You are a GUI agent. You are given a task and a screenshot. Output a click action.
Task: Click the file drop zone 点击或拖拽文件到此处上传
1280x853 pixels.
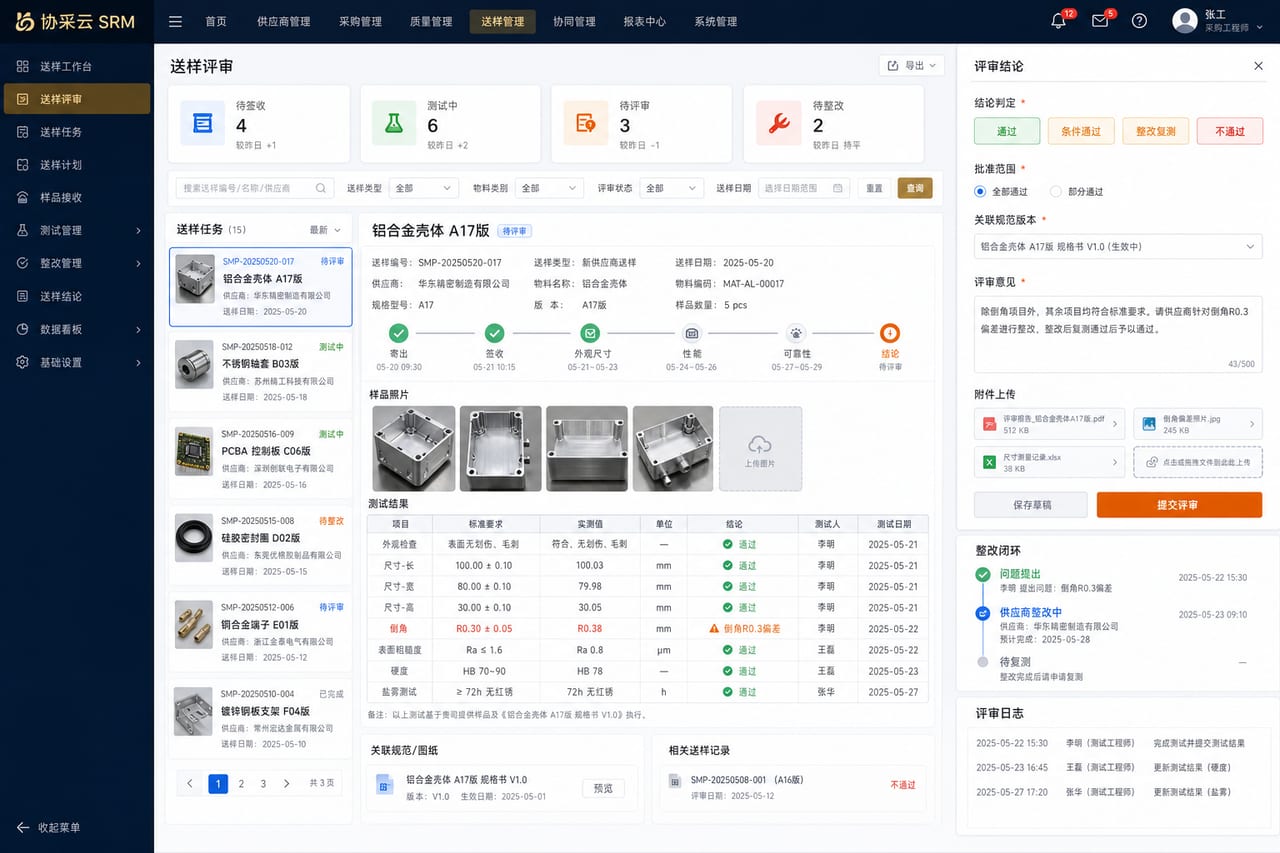click(x=1198, y=462)
